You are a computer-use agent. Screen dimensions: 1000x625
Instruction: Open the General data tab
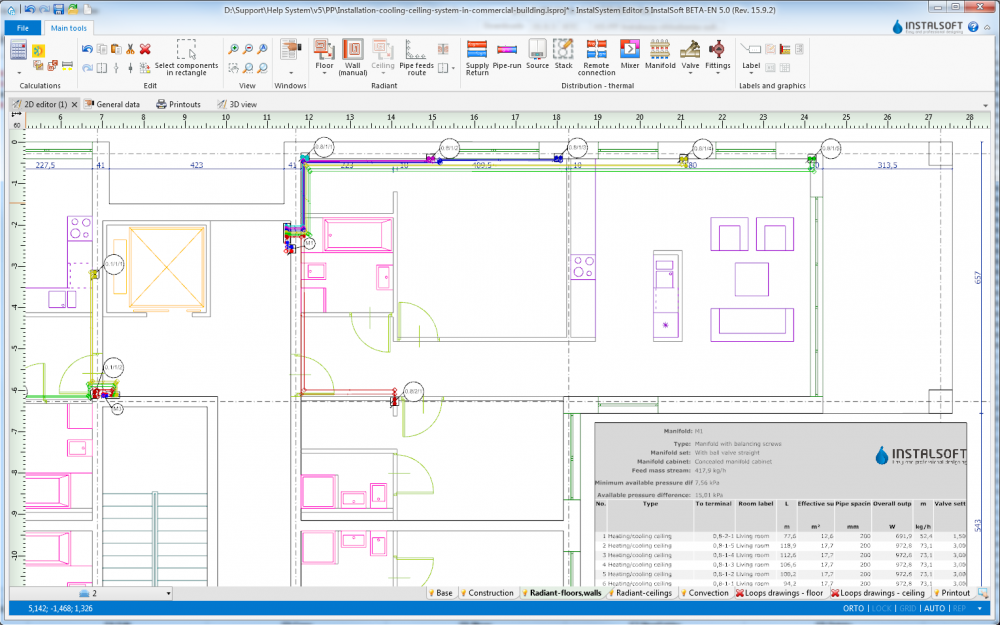click(x=112, y=104)
